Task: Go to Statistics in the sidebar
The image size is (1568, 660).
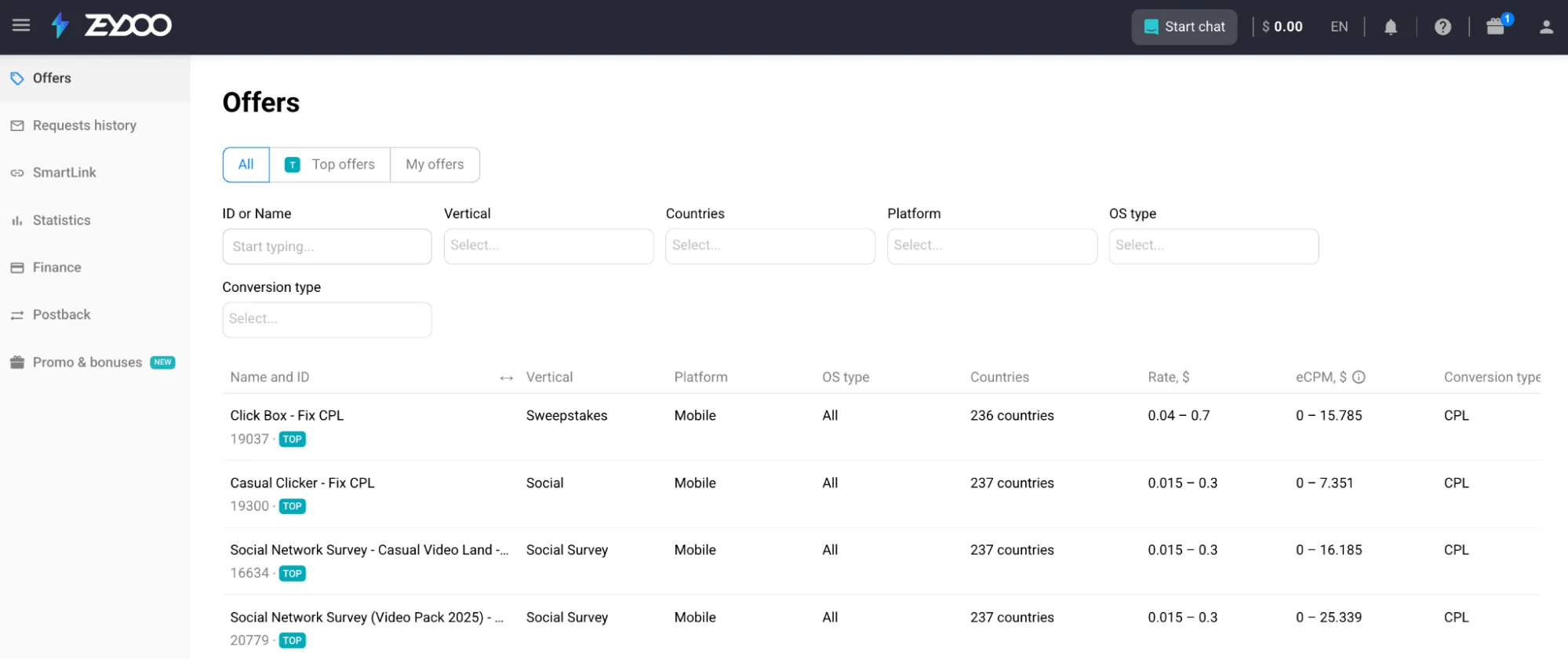Action: pos(61,221)
